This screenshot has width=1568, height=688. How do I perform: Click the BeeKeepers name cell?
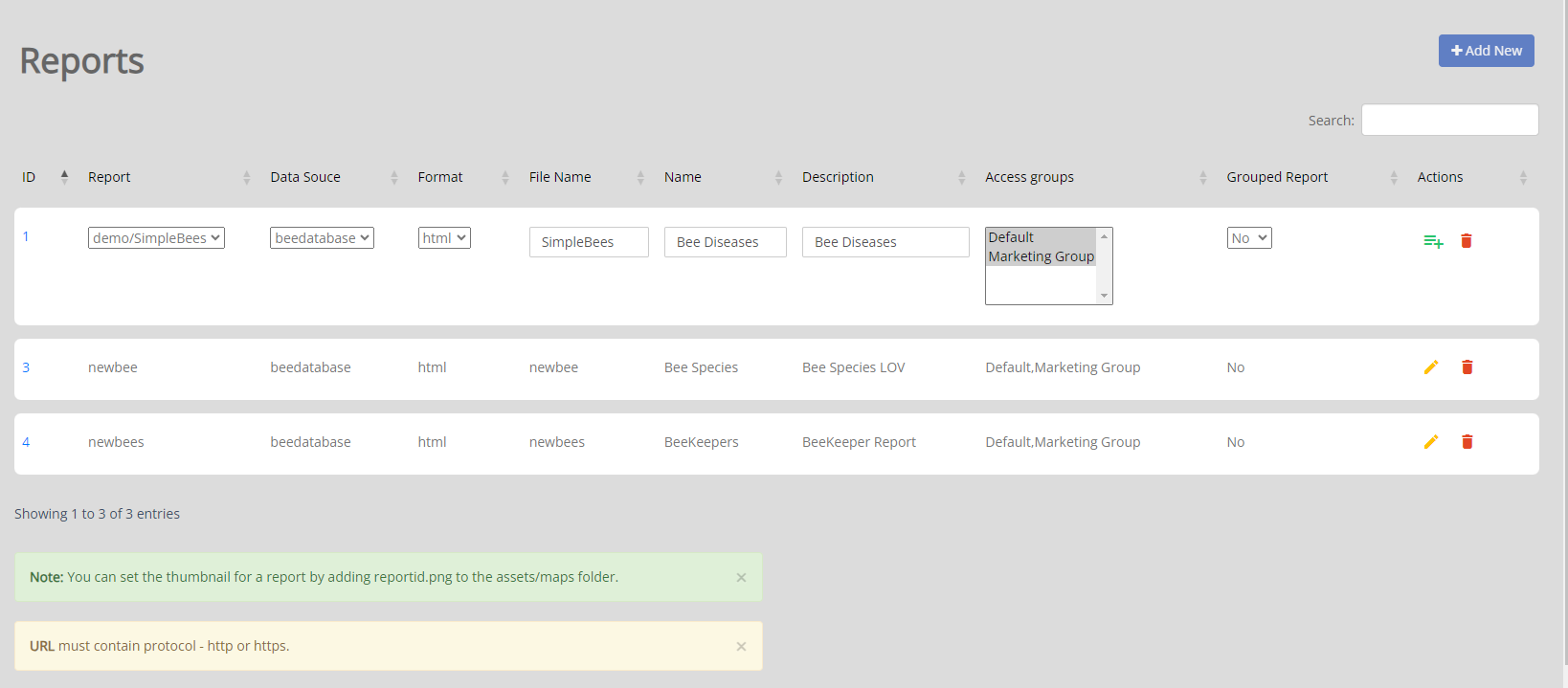click(702, 442)
